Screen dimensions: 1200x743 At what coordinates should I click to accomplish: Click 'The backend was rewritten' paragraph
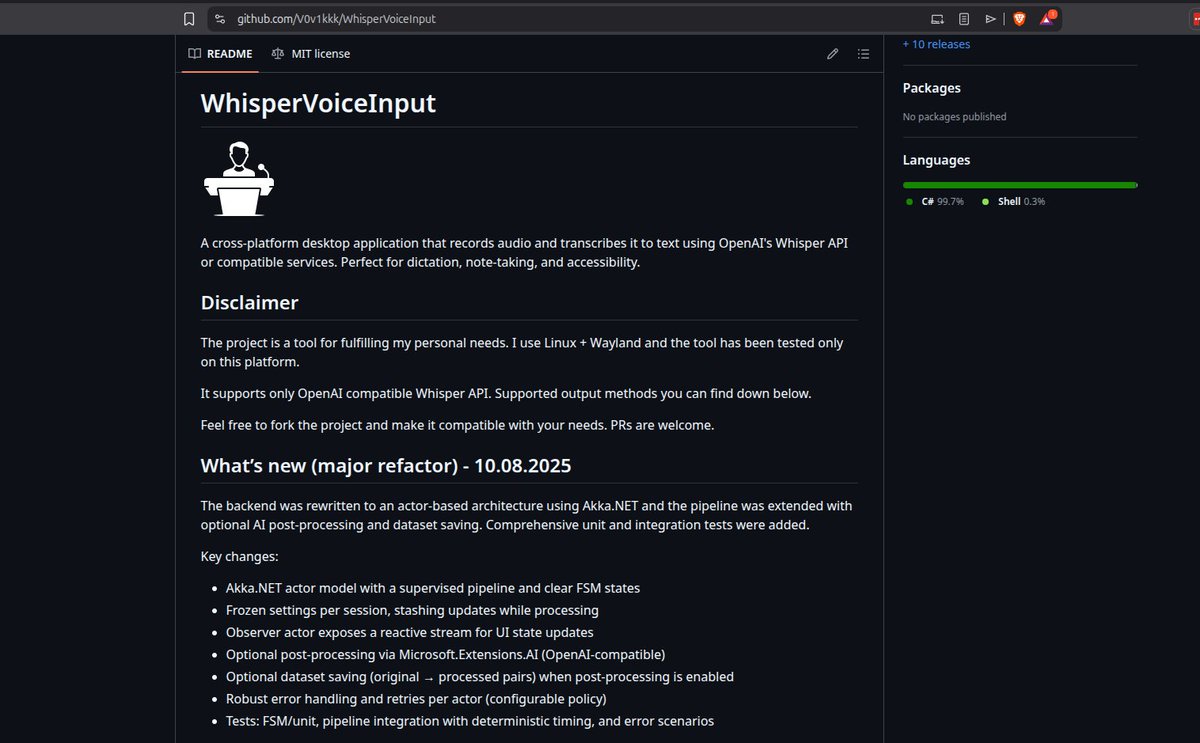point(527,515)
